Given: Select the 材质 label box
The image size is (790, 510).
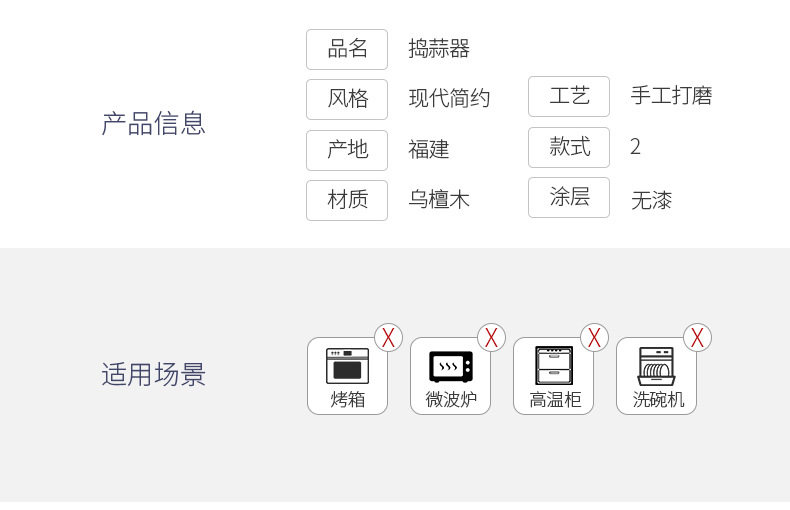Looking at the screenshot, I should 347,200.
